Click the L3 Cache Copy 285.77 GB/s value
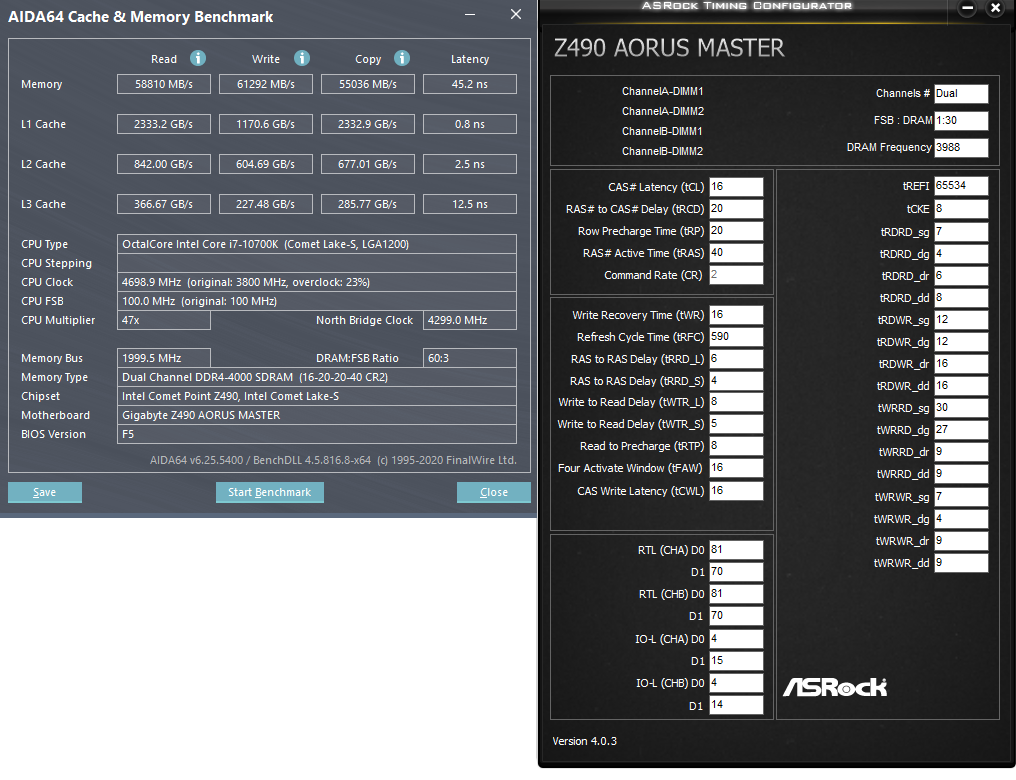The width and height of the screenshot is (1016, 780). [x=367, y=204]
